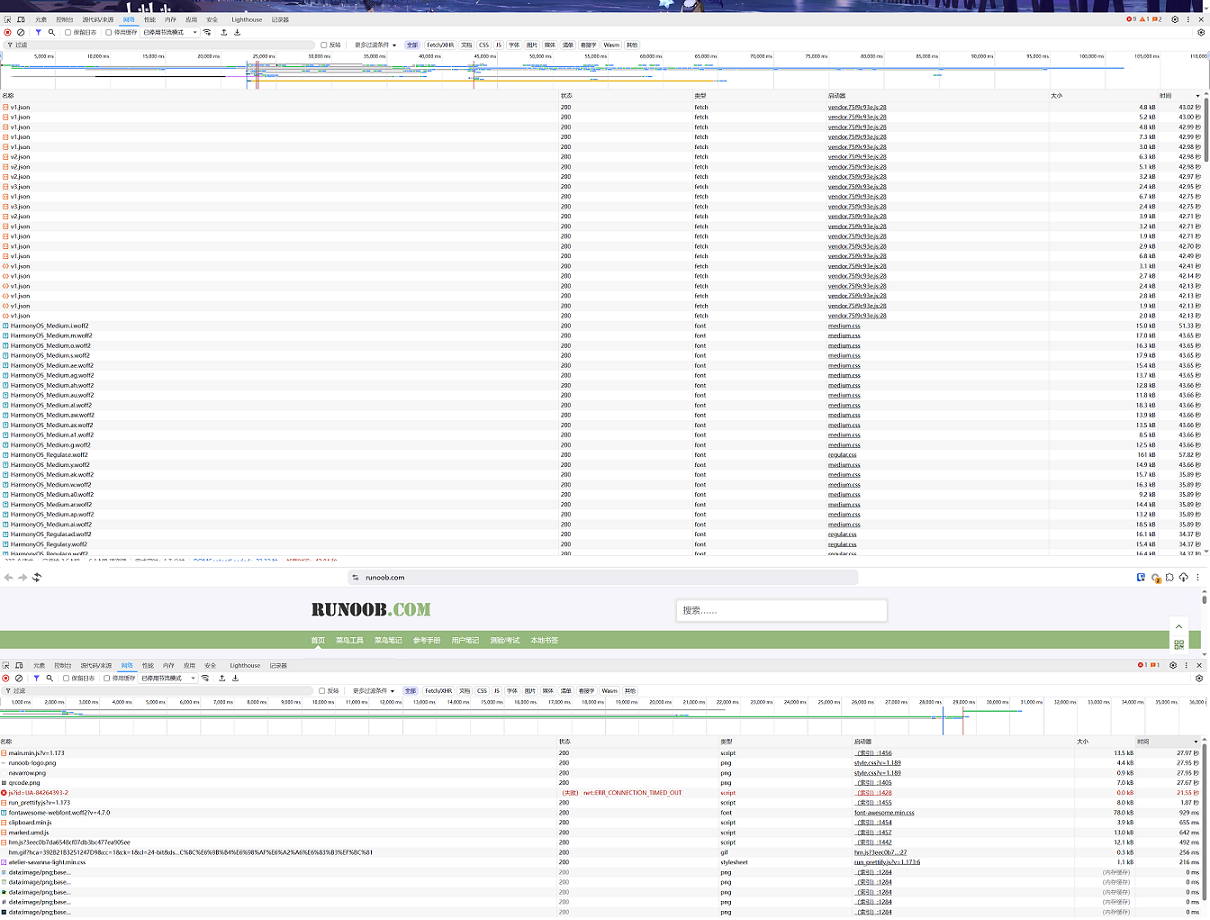Enable the 保留日志 checkbox in top DevTools
This screenshot has height=920, width=1210.
click(x=69, y=32)
